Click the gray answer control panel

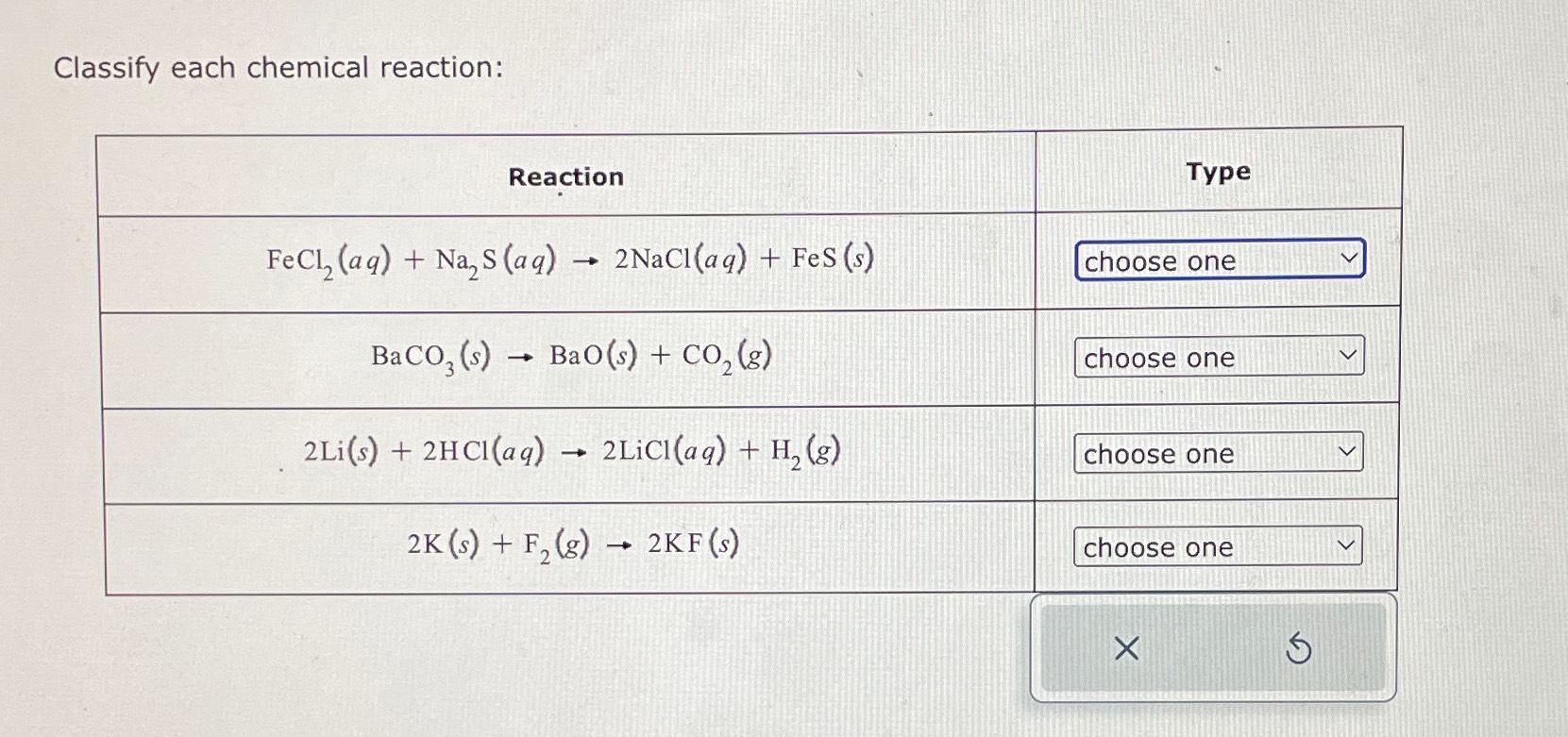1213,648
